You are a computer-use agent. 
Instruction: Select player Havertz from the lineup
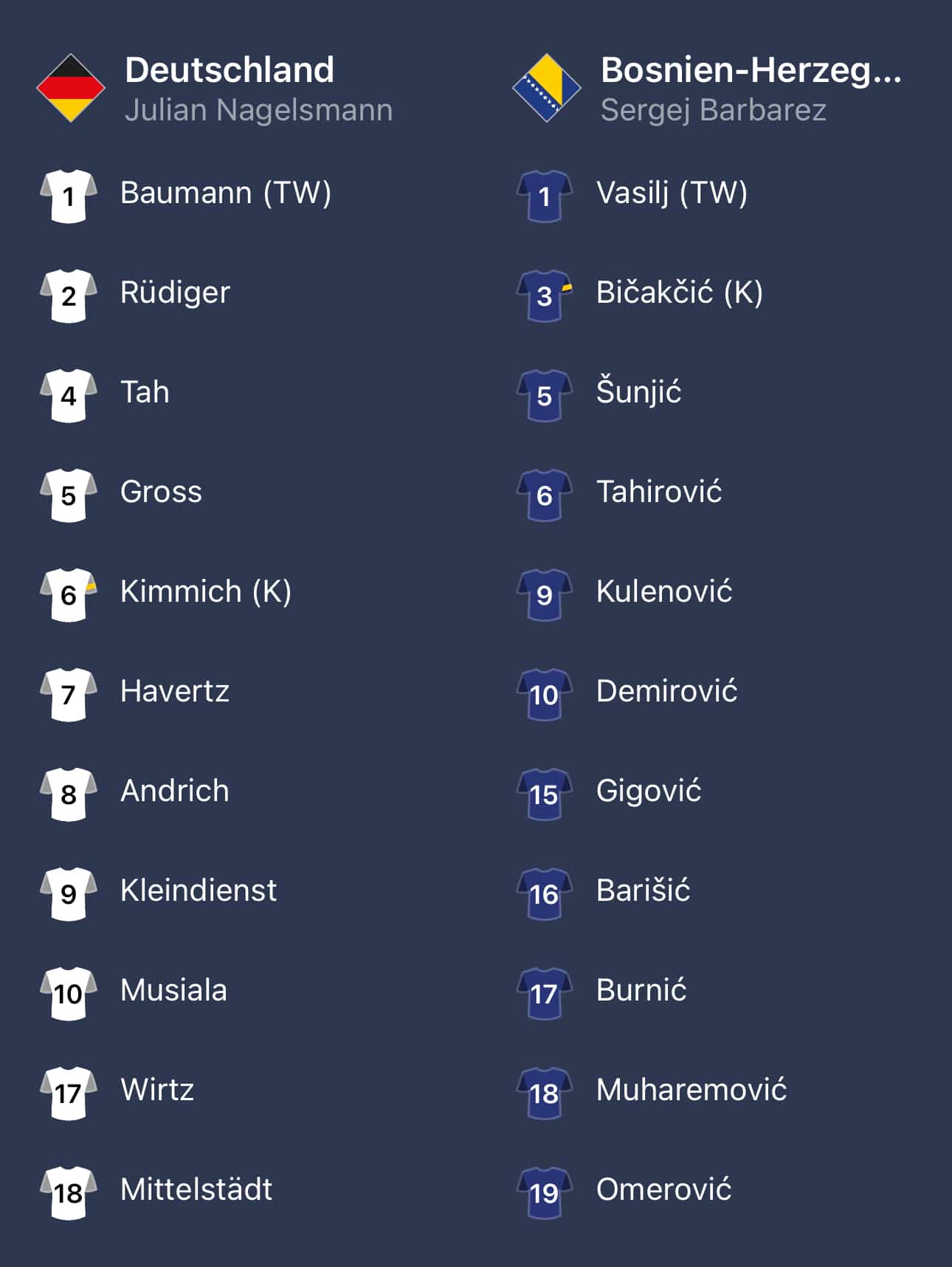pos(175,691)
